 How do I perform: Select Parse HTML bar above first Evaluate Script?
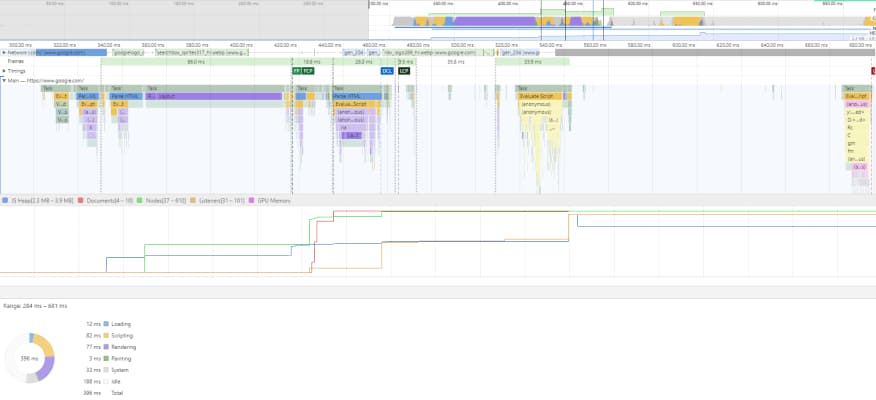point(357,96)
